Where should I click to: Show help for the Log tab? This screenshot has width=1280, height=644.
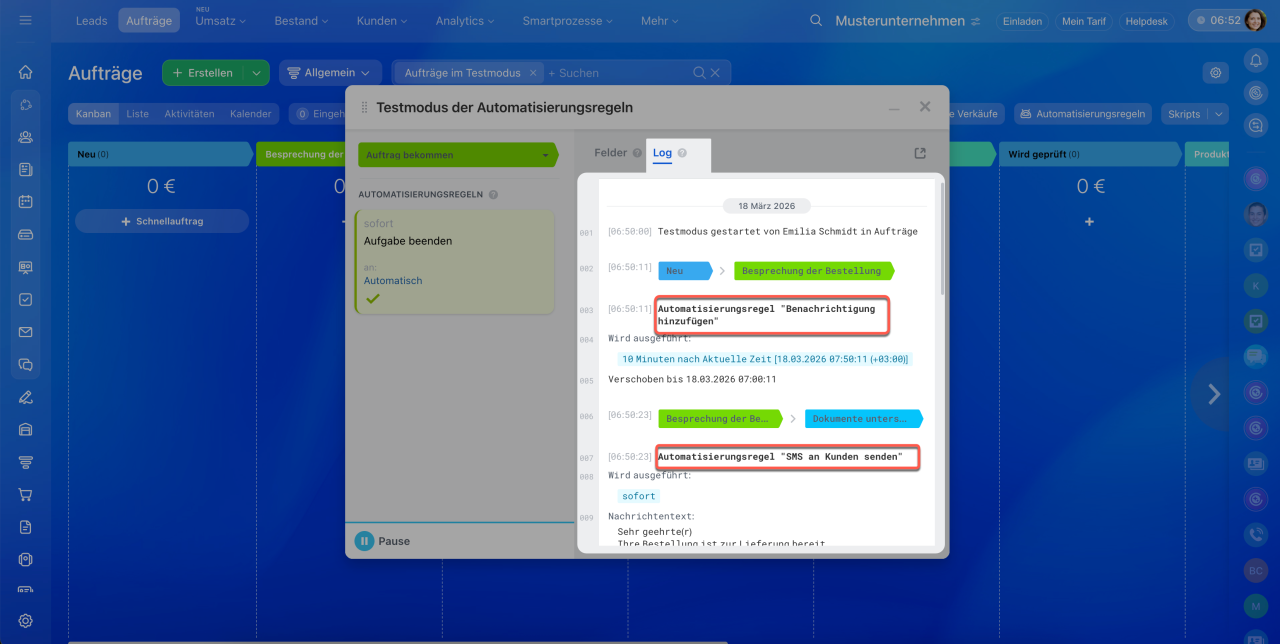(682, 153)
